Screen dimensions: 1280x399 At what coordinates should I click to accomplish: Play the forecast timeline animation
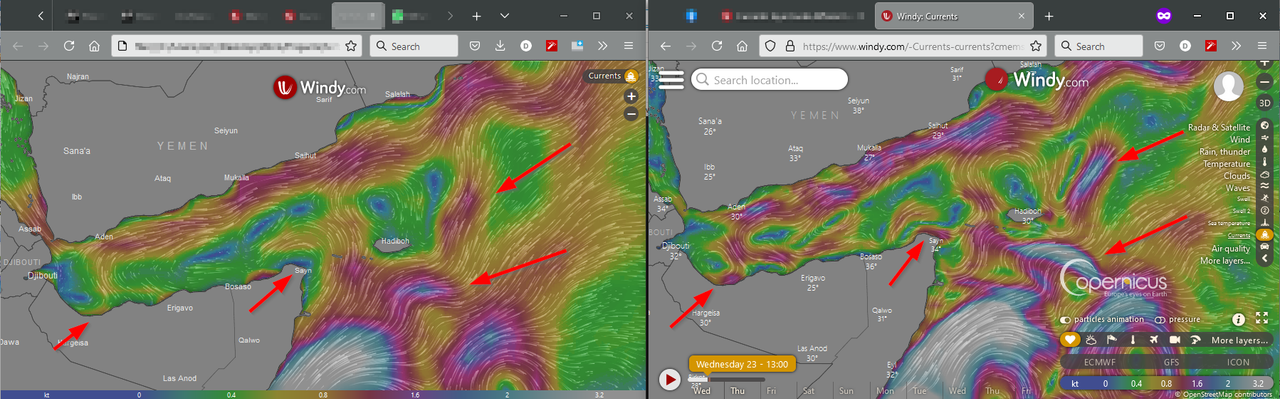(670, 380)
